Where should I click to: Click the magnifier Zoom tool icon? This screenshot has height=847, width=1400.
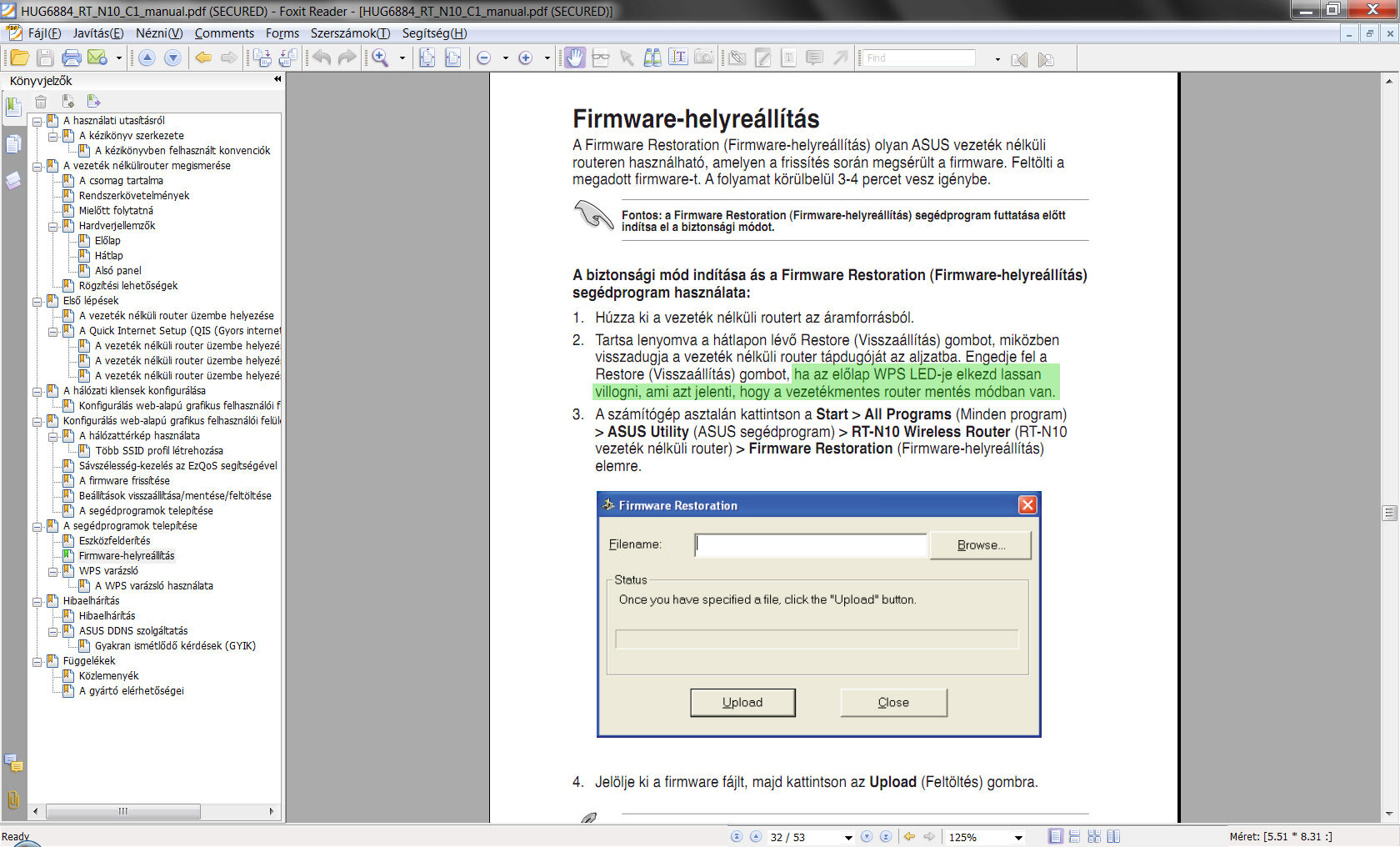[x=380, y=58]
